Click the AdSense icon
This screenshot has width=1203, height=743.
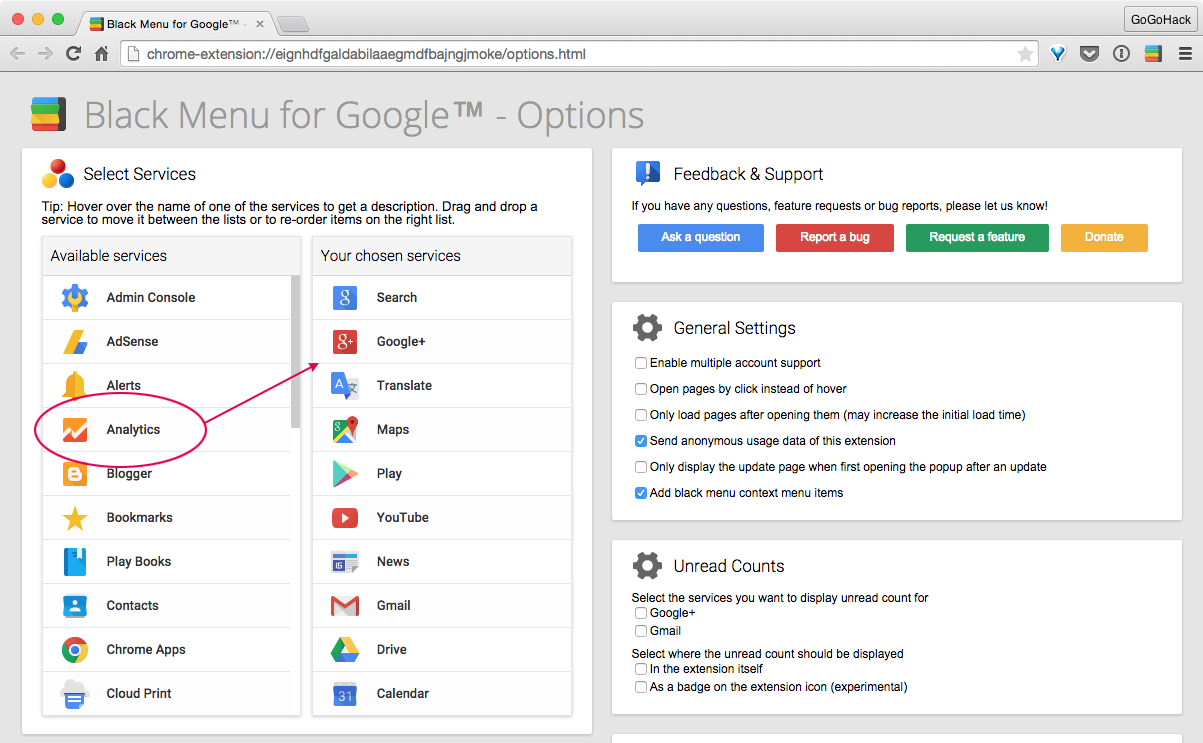pyautogui.click(x=75, y=342)
